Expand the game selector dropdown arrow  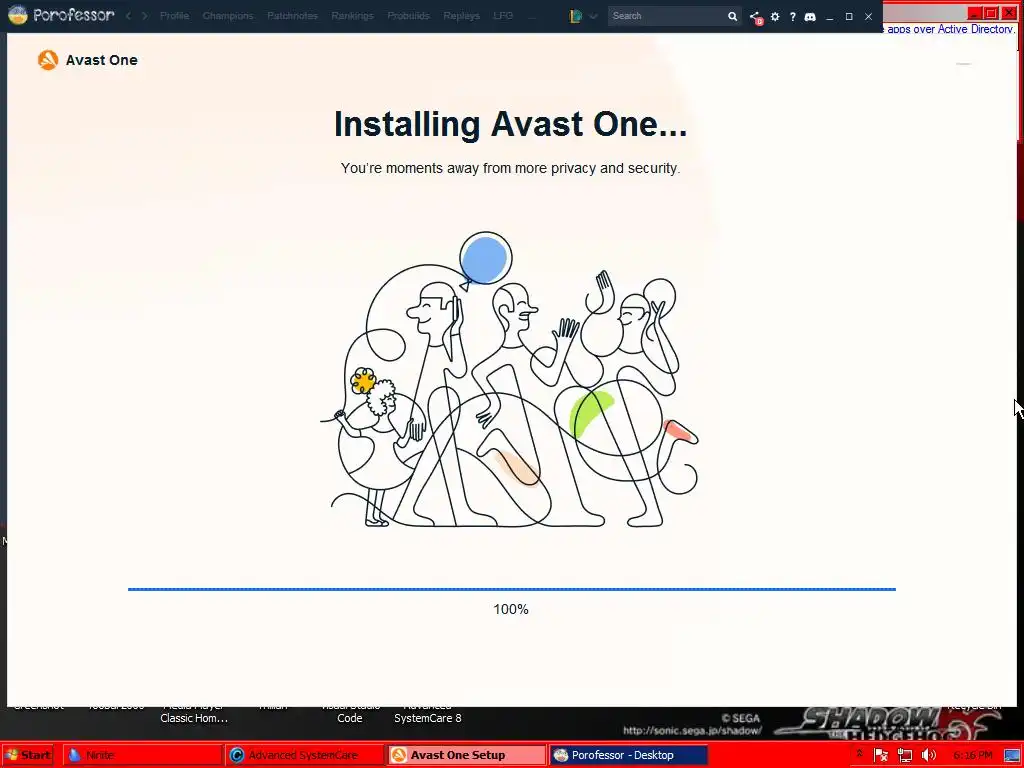click(593, 16)
